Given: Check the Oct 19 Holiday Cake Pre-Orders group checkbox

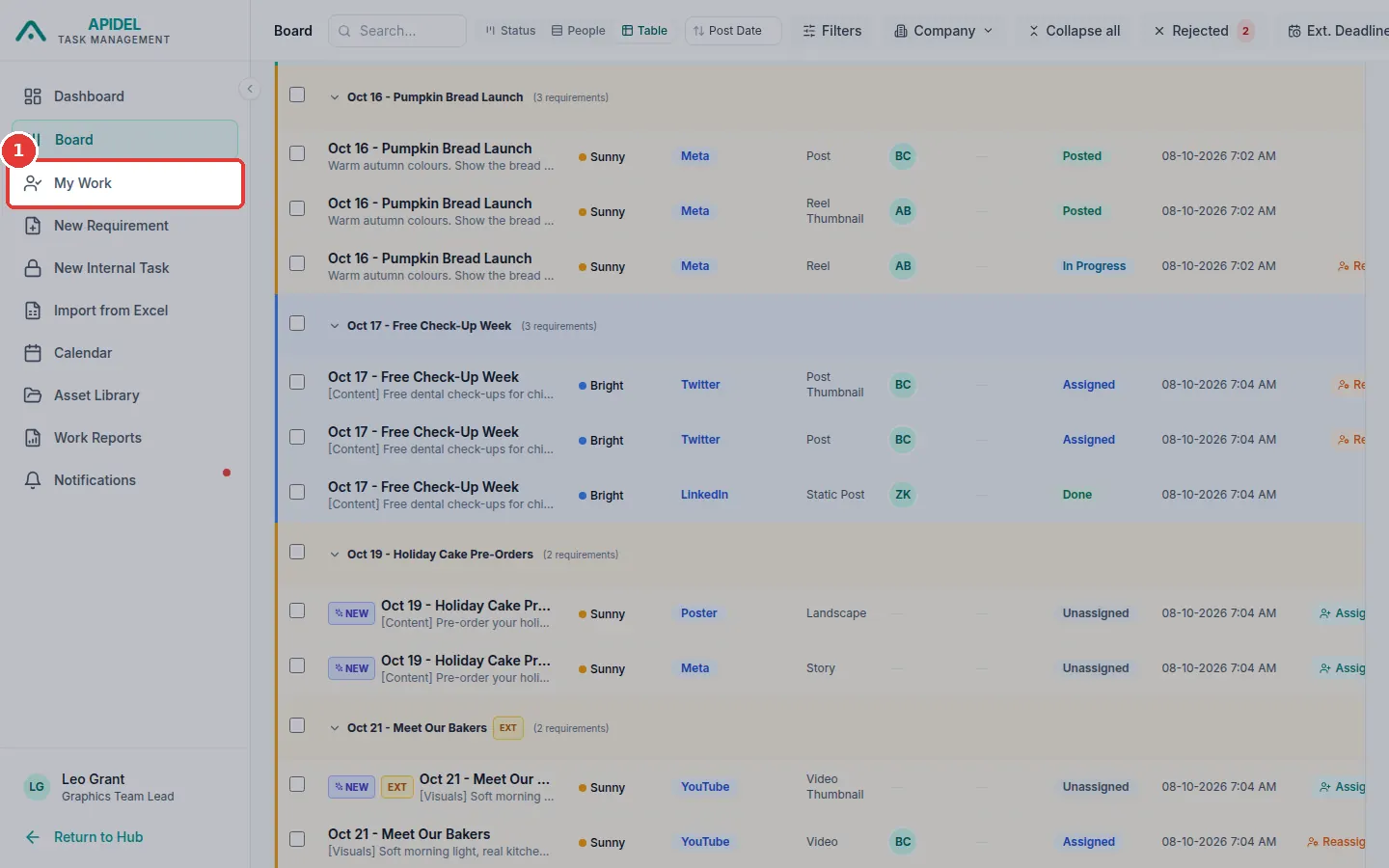Looking at the screenshot, I should pos(297,553).
